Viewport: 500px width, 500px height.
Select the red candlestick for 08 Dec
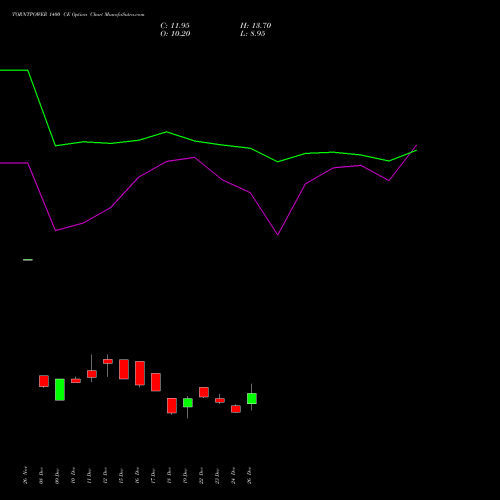[44, 381]
